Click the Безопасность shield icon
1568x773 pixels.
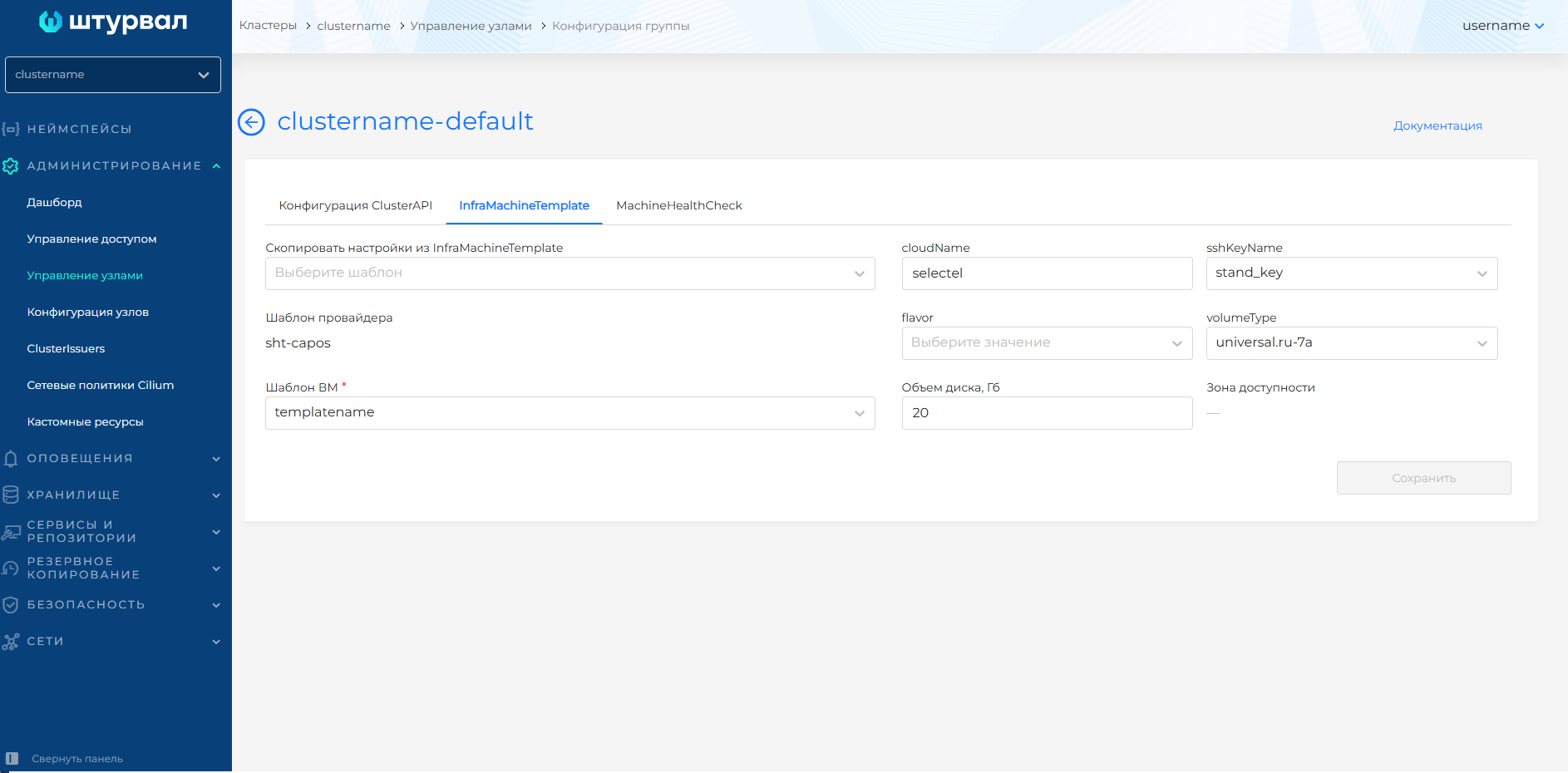point(11,605)
